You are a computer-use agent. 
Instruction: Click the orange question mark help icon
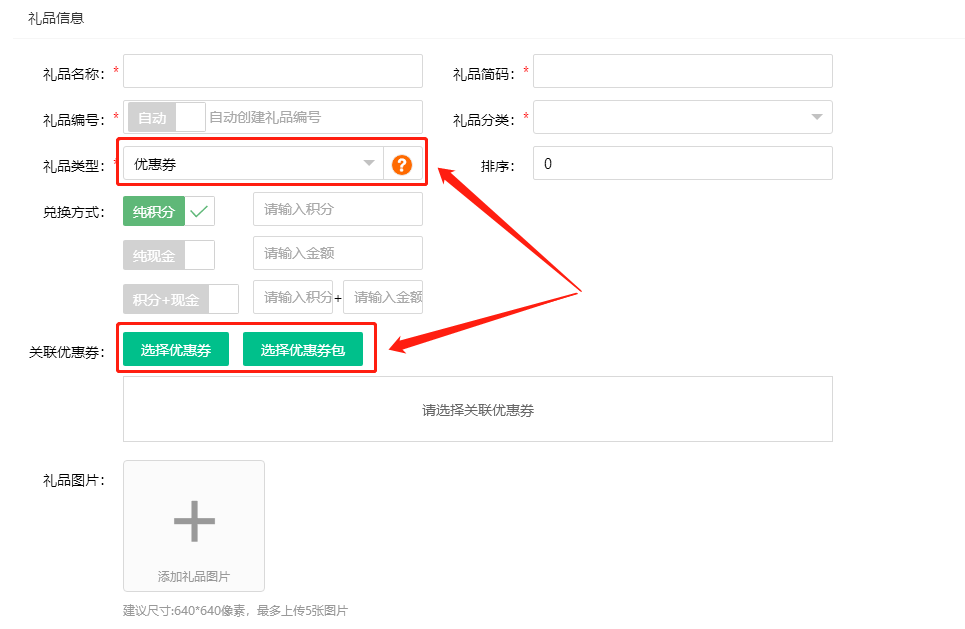pyautogui.click(x=402, y=165)
